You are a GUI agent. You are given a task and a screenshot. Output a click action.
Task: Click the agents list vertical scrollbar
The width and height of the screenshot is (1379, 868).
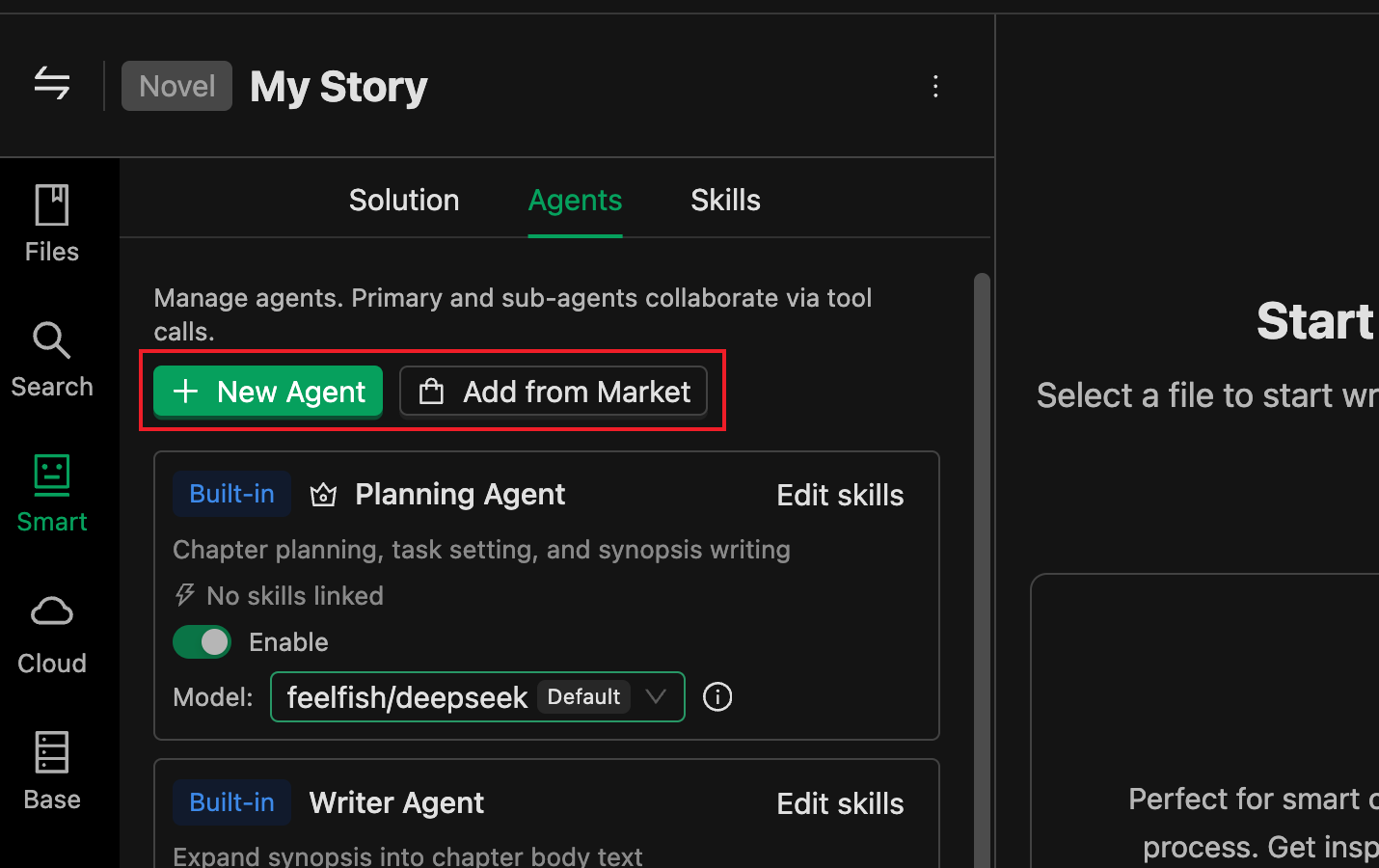[982, 569]
